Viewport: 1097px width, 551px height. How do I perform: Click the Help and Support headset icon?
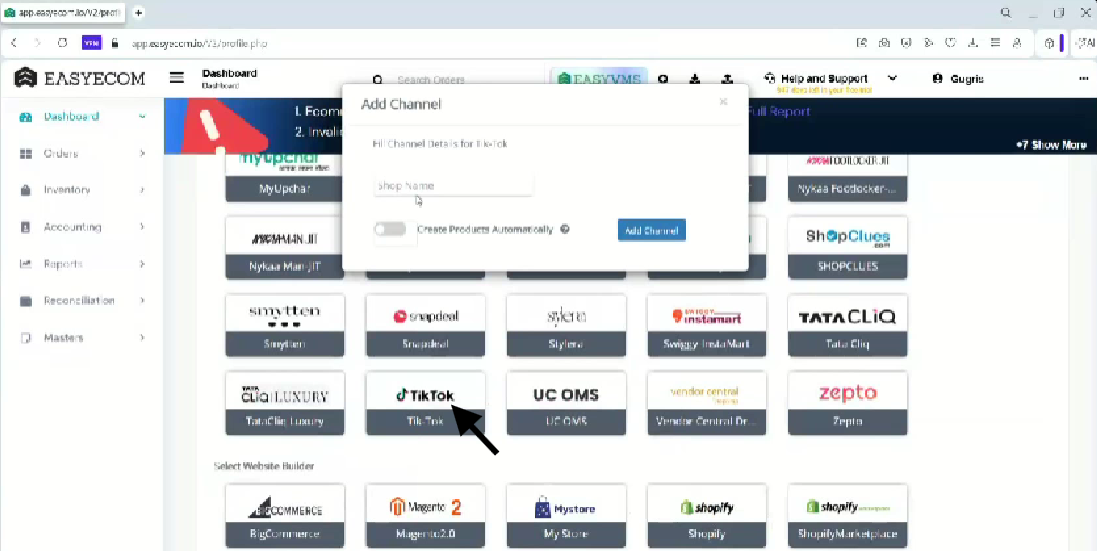(x=769, y=78)
